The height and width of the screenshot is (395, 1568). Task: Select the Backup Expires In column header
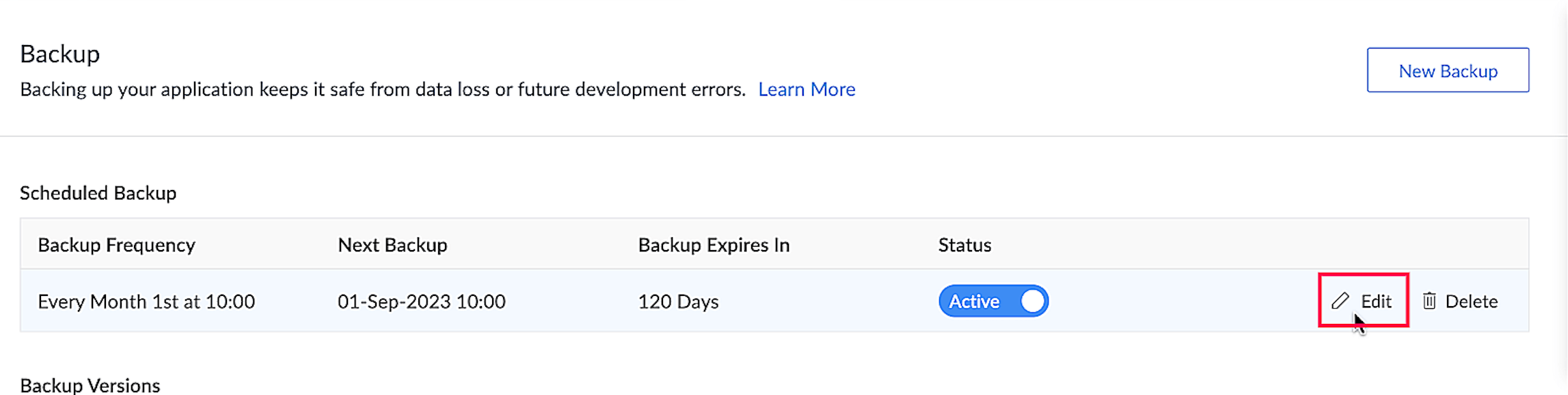tap(714, 245)
